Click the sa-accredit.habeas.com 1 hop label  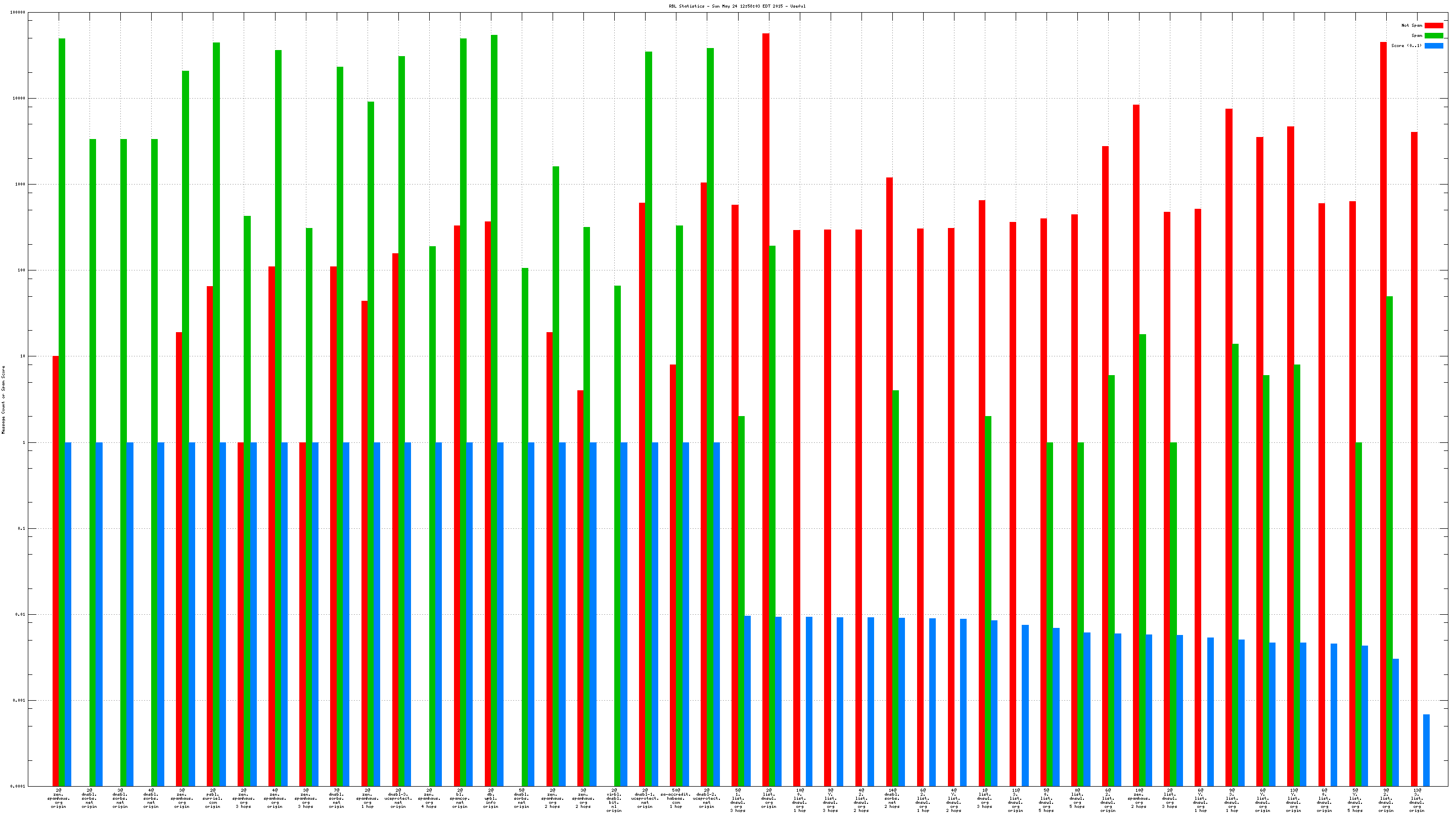(x=675, y=798)
